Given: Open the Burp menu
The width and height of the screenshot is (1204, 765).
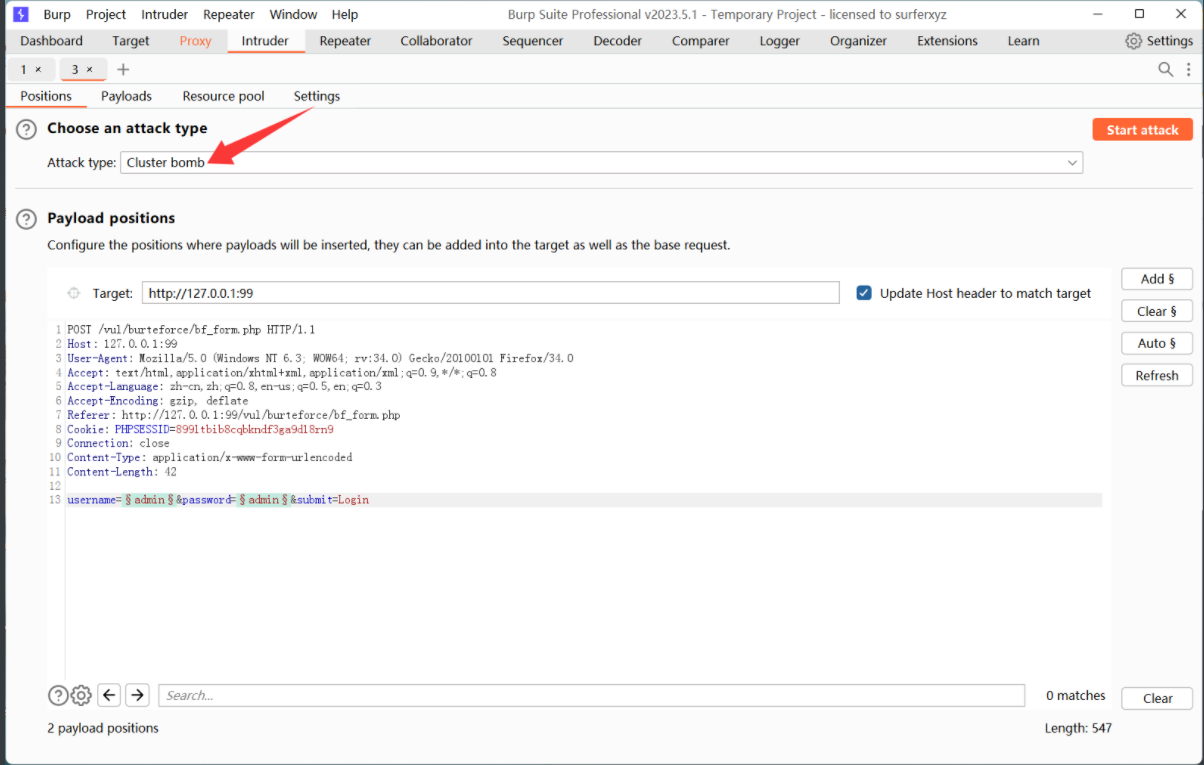Looking at the screenshot, I should [x=57, y=14].
